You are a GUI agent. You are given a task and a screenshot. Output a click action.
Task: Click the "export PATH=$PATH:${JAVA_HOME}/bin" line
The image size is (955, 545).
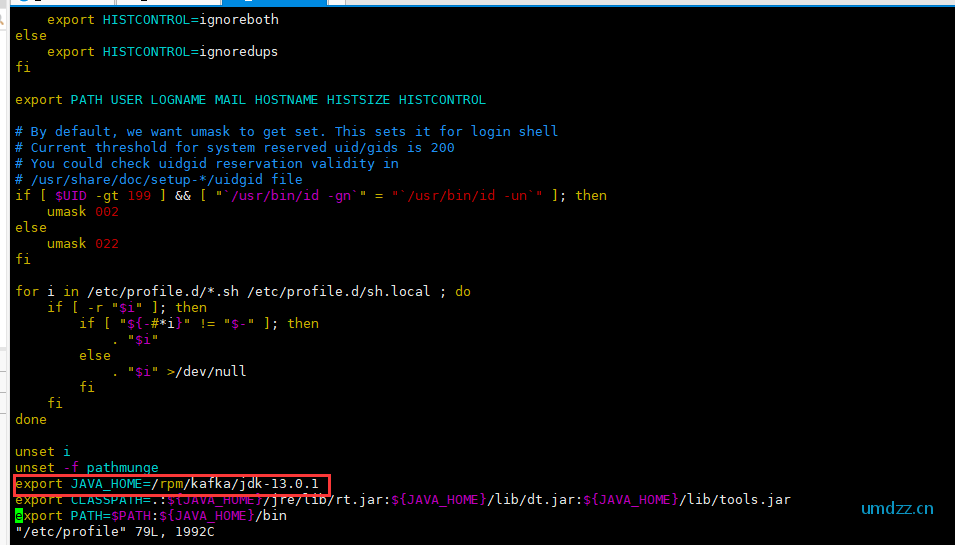(x=151, y=516)
